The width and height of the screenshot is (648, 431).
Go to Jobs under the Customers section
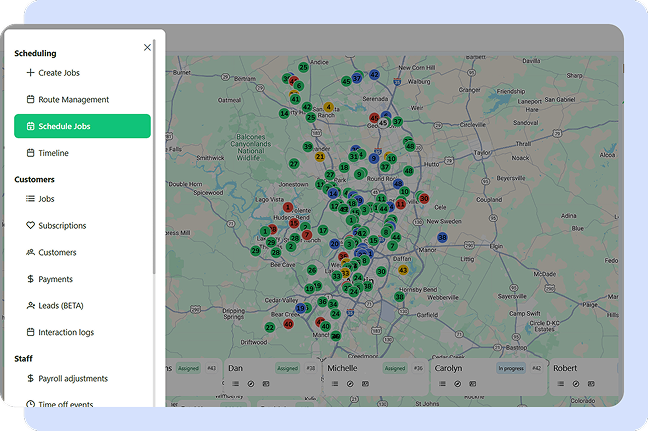pos(46,199)
